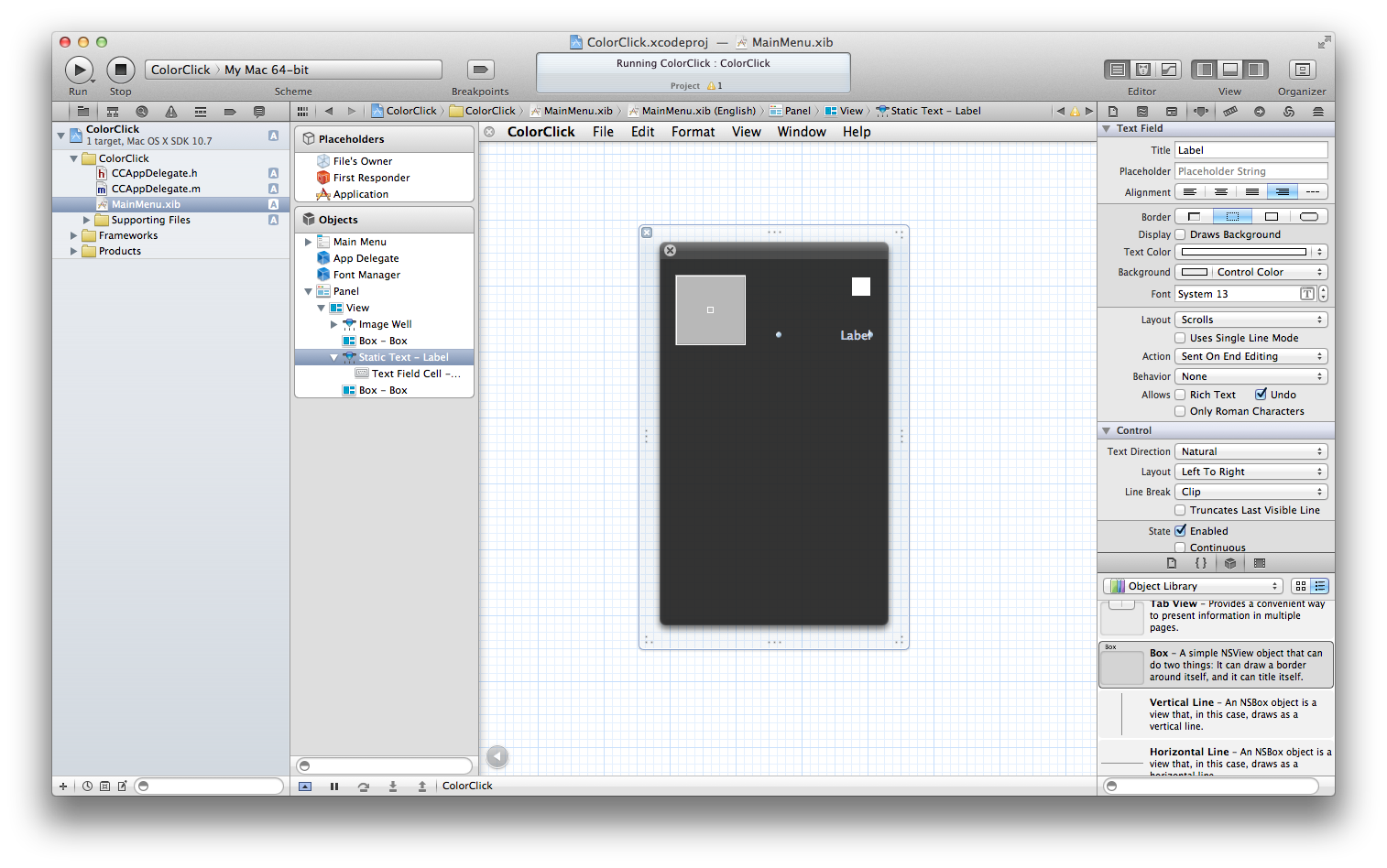Open the Organizer window

pos(1302,70)
